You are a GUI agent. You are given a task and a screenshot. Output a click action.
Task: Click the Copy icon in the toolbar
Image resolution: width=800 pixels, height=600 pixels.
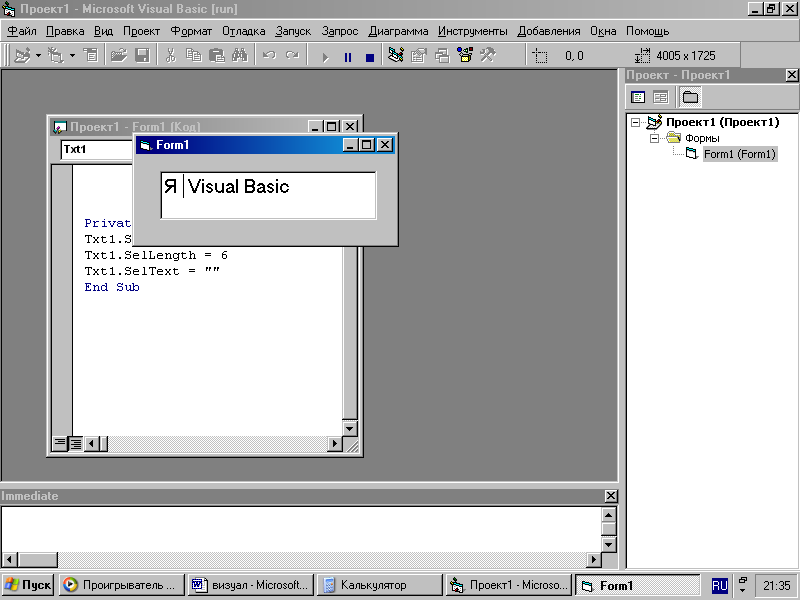point(193,55)
